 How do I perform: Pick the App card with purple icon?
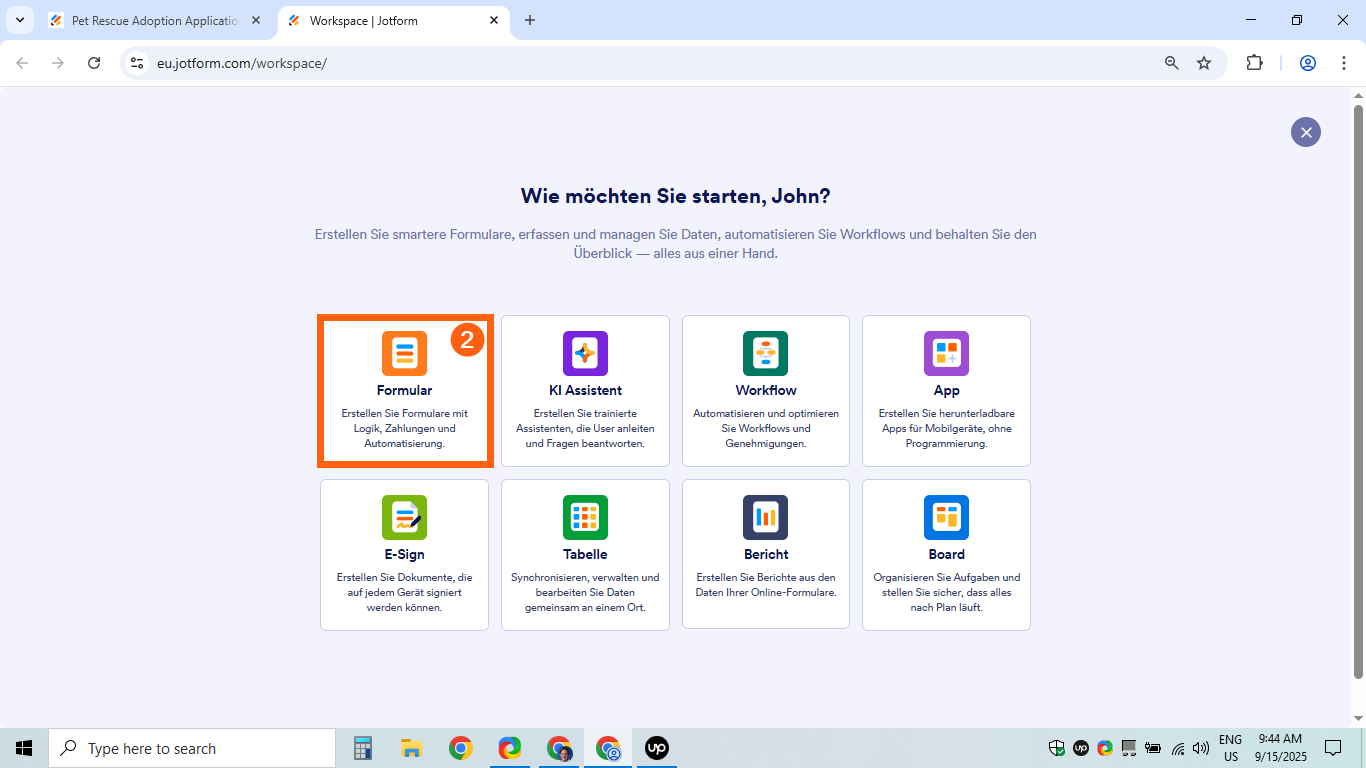[946, 391]
